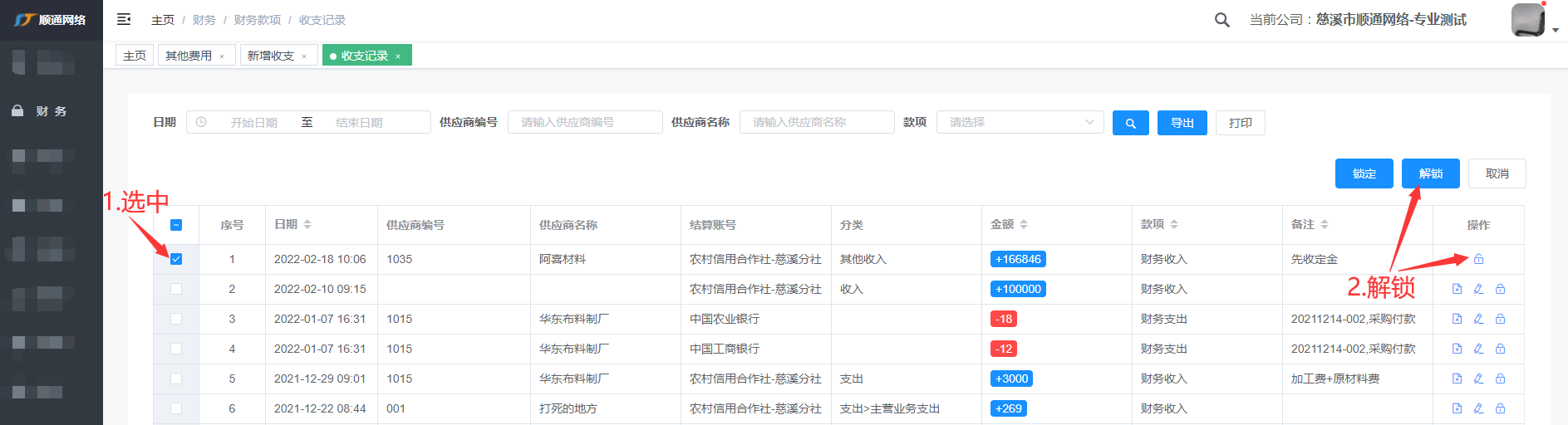Collapse the sidebar with the hamburger icon
The height and width of the screenshot is (425, 1568).
pos(124,19)
